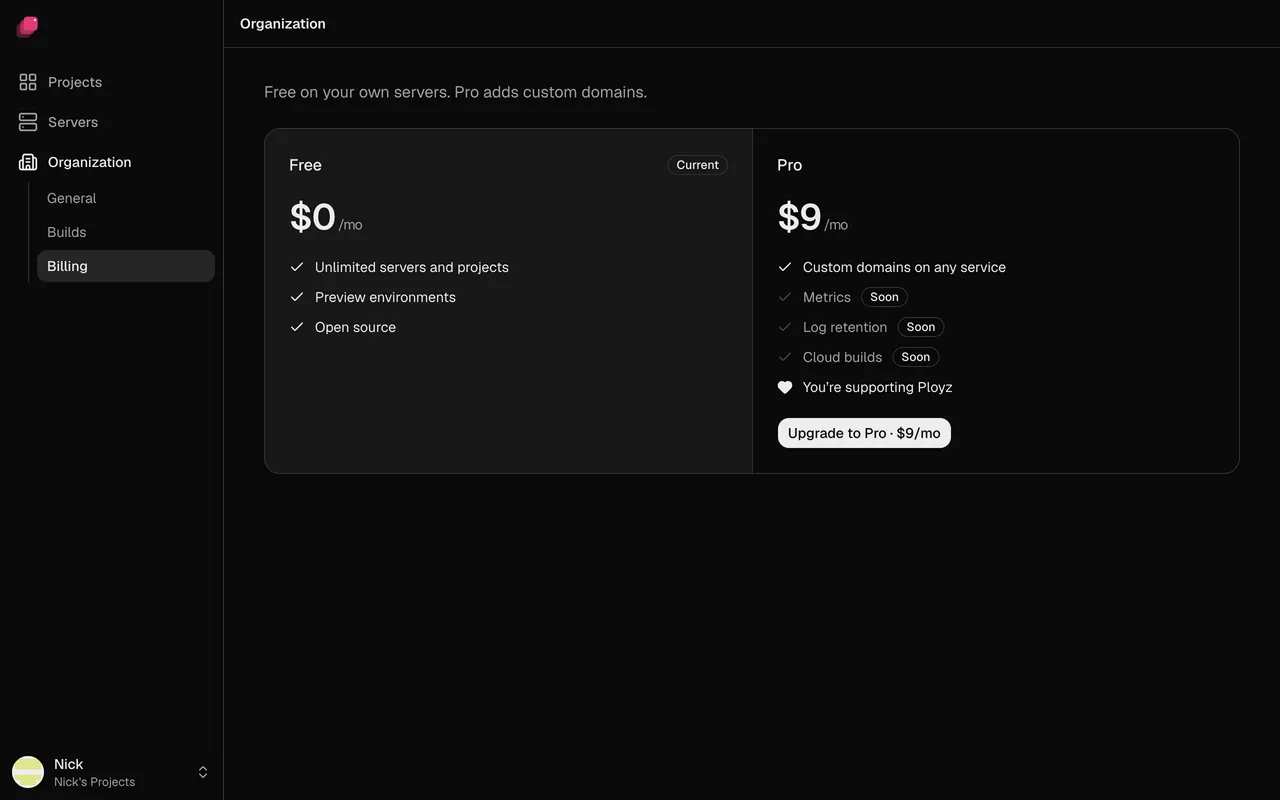Open General organization settings
Screen dimensions: 1280x800
click(x=126, y=198)
